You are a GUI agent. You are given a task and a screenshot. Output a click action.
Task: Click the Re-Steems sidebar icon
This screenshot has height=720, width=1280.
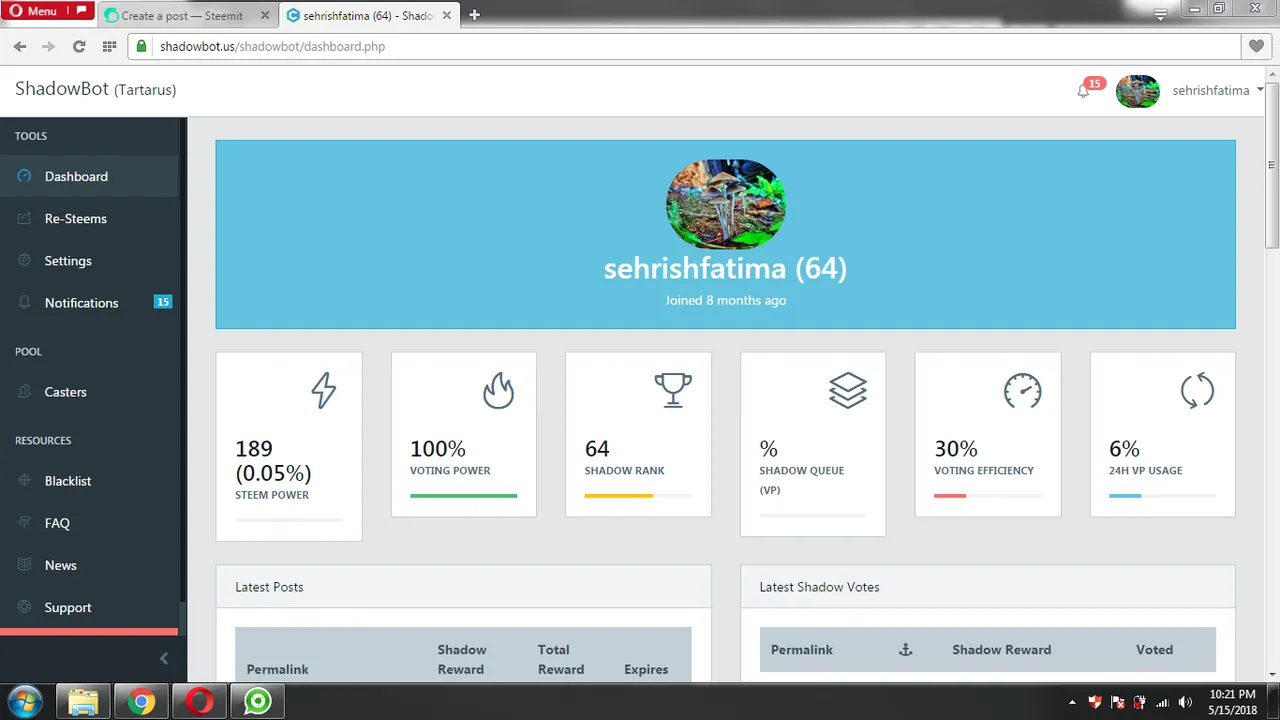24,218
